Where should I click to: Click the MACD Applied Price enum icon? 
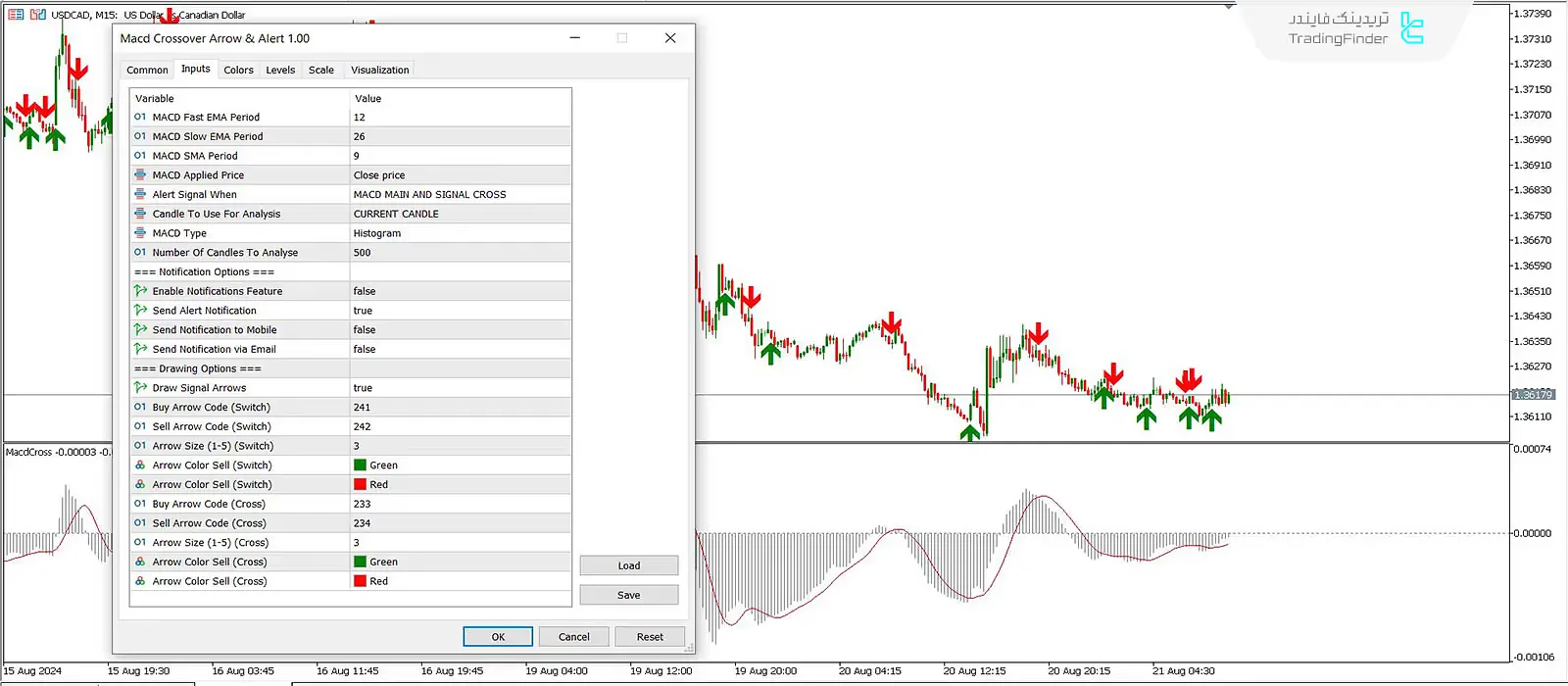140,174
